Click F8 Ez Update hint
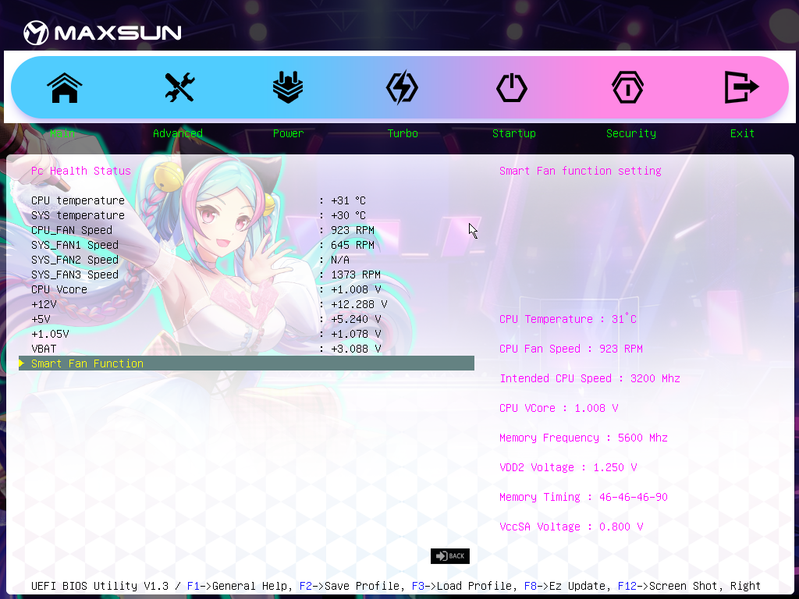Screen dimensions: 799x599 567,586
